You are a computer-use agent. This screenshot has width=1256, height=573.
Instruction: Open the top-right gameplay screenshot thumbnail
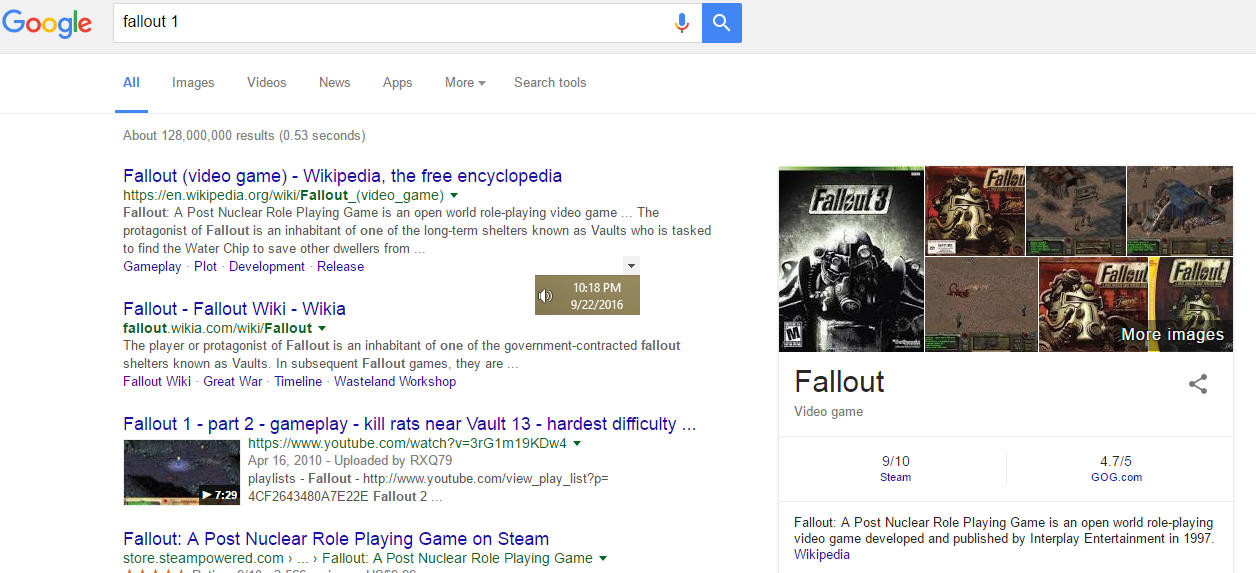[x=1180, y=210]
